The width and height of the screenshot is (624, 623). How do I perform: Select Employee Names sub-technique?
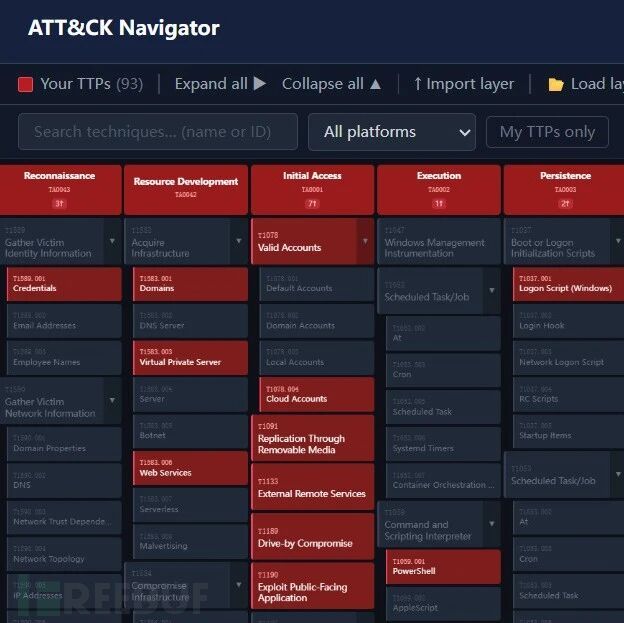click(x=64, y=357)
